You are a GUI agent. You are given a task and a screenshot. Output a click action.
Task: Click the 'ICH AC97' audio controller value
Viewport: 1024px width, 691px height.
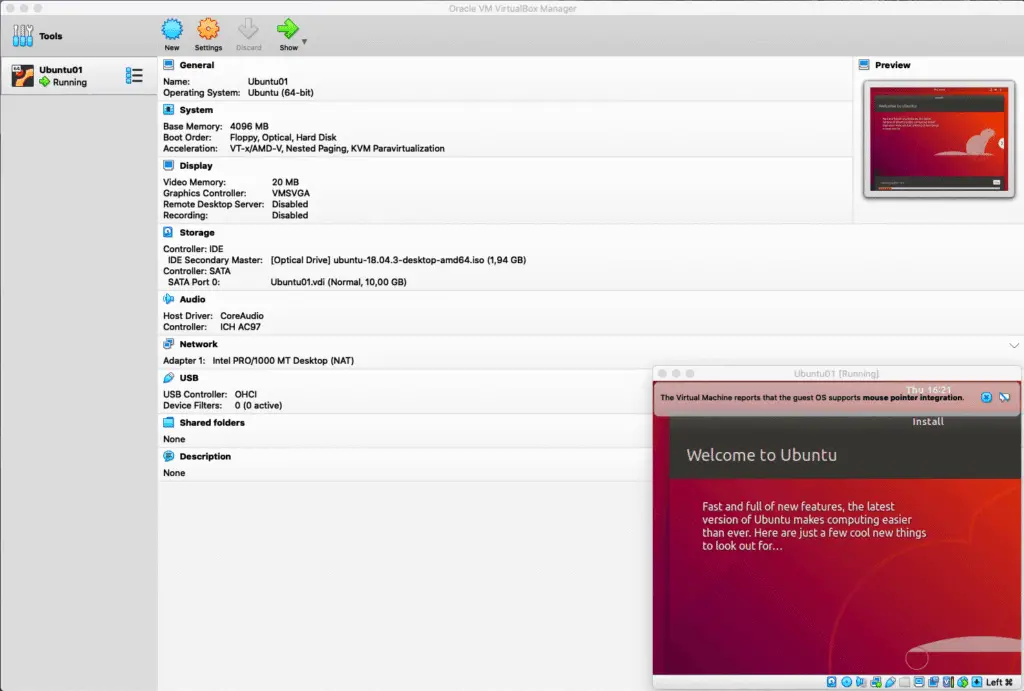(240, 327)
